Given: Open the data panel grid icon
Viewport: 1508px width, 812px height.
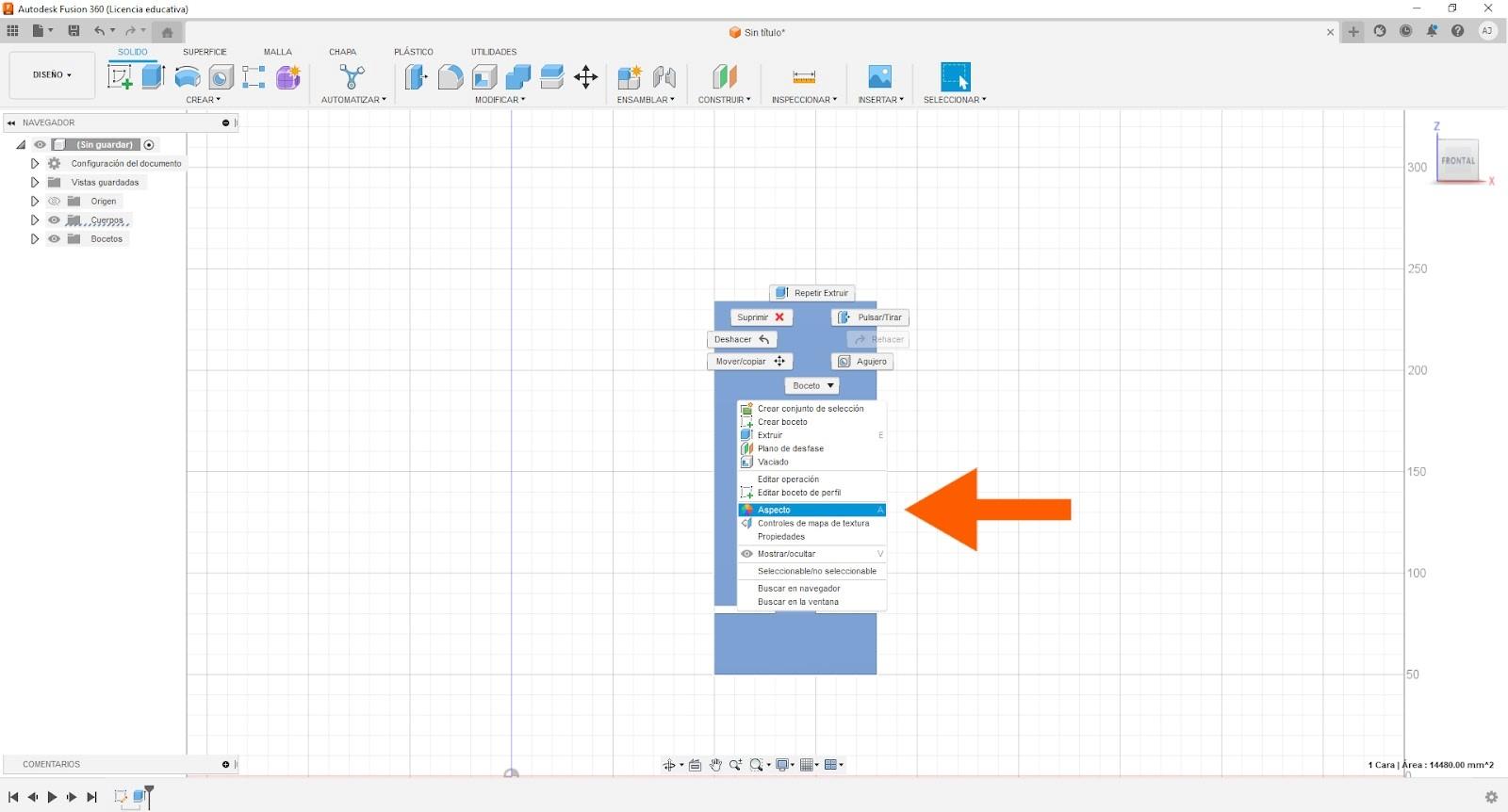Looking at the screenshot, I should (12, 31).
